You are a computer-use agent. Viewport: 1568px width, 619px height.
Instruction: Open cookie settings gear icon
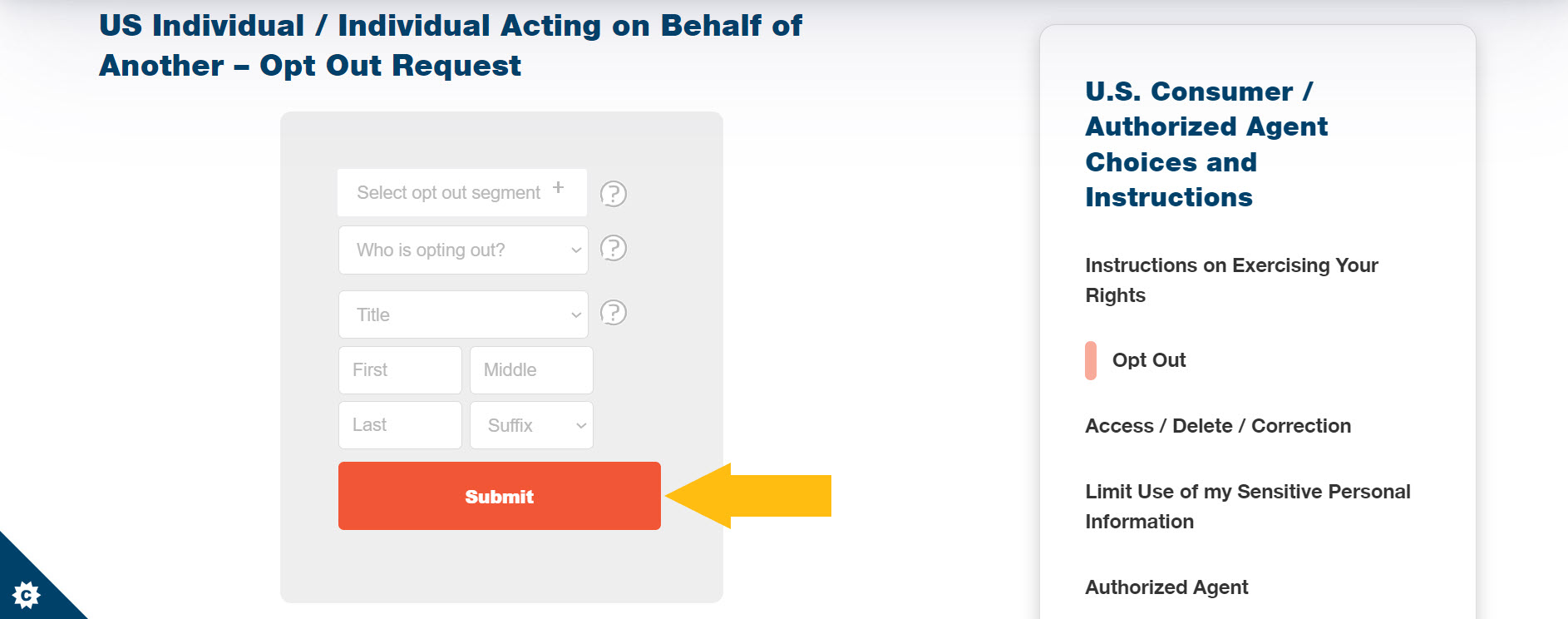[26, 595]
